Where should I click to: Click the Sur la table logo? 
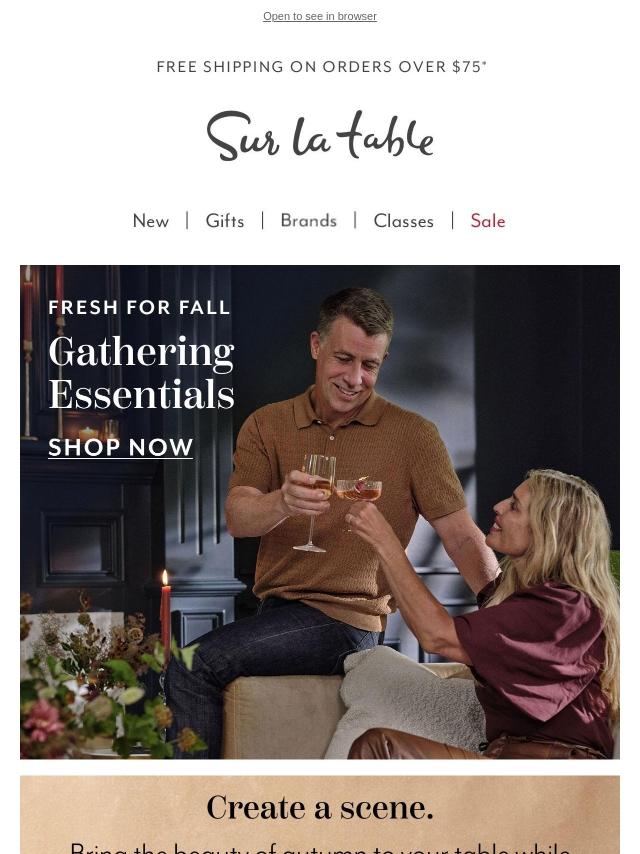click(320, 136)
